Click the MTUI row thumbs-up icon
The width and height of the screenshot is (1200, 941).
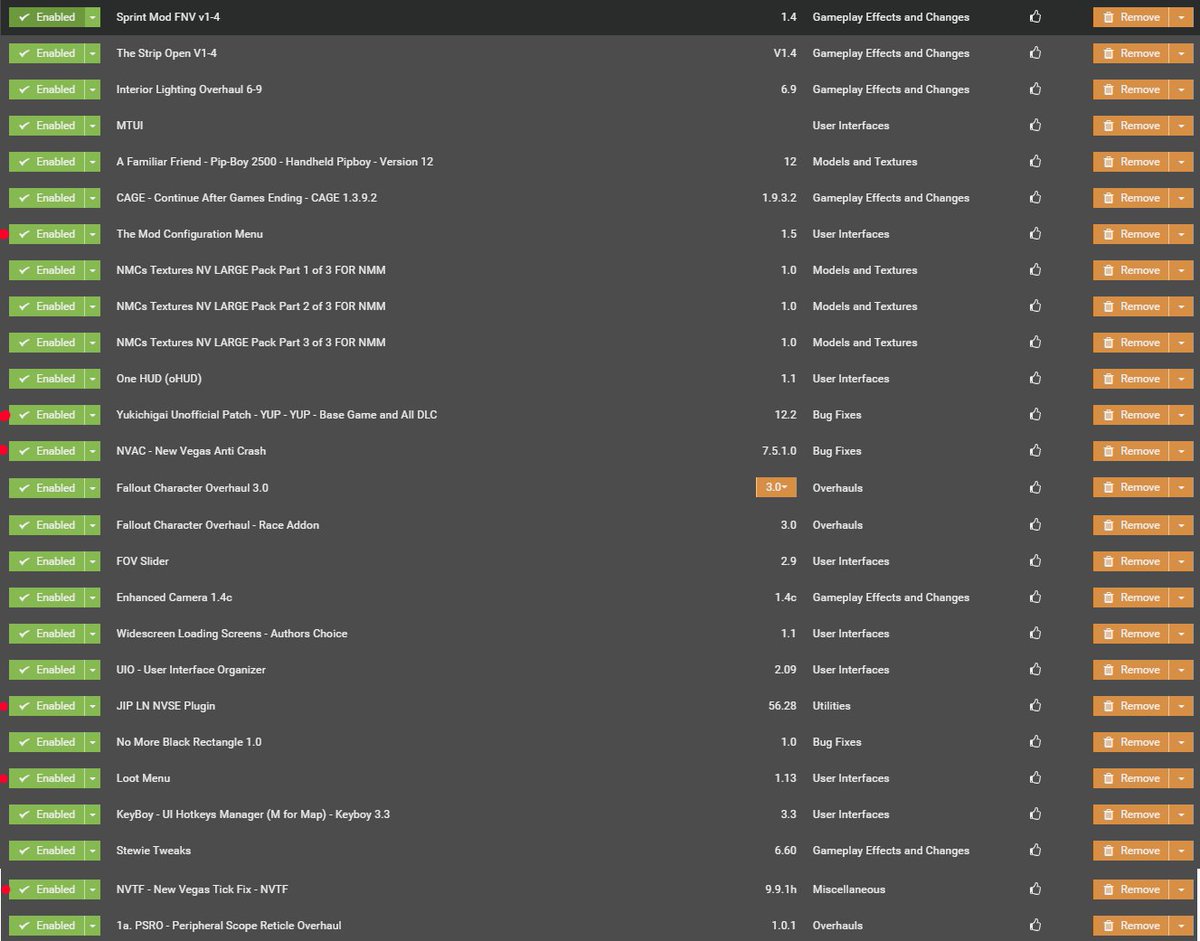click(1035, 125)
